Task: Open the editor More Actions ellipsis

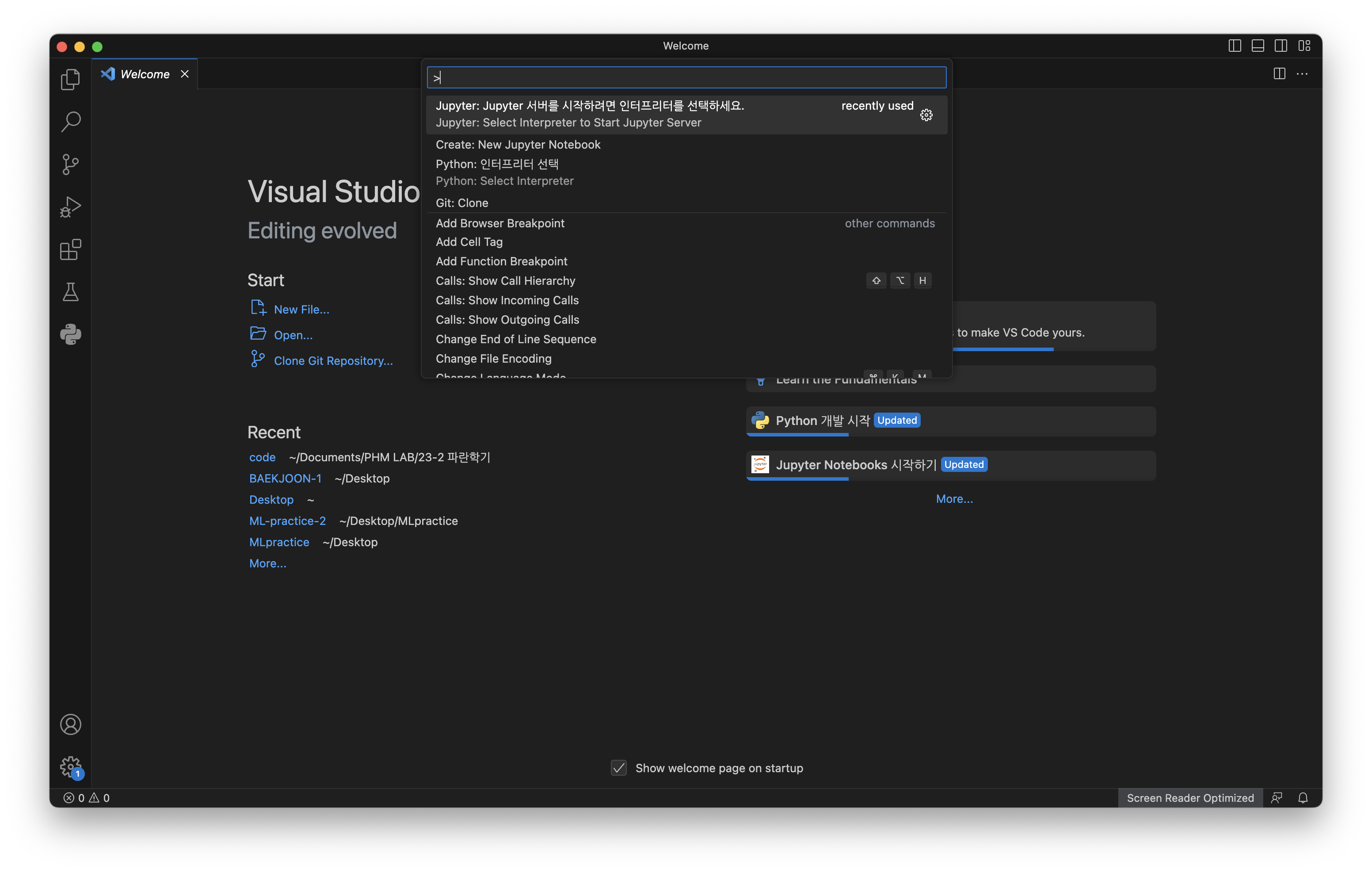Action: (x=1302, y=73)
